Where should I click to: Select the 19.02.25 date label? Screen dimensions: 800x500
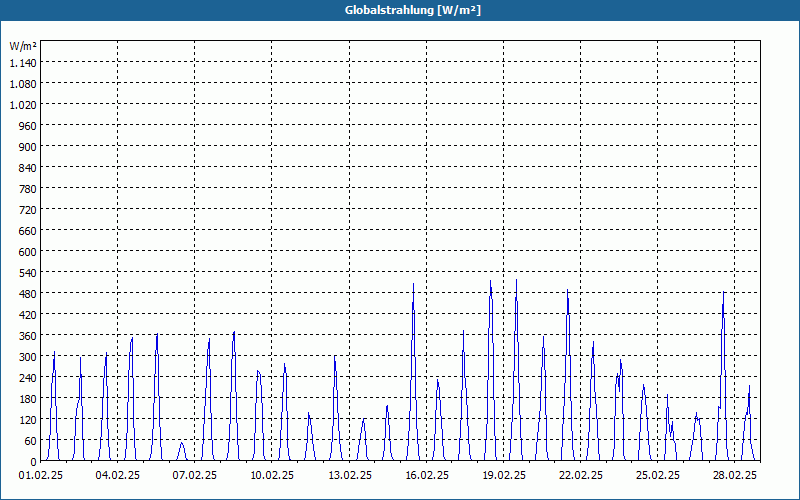(504, 476)
